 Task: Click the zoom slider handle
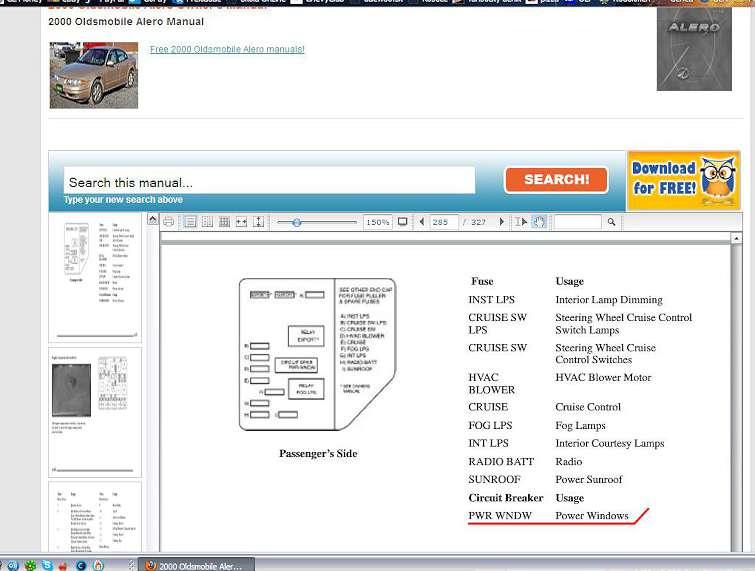tap(297, 222)
